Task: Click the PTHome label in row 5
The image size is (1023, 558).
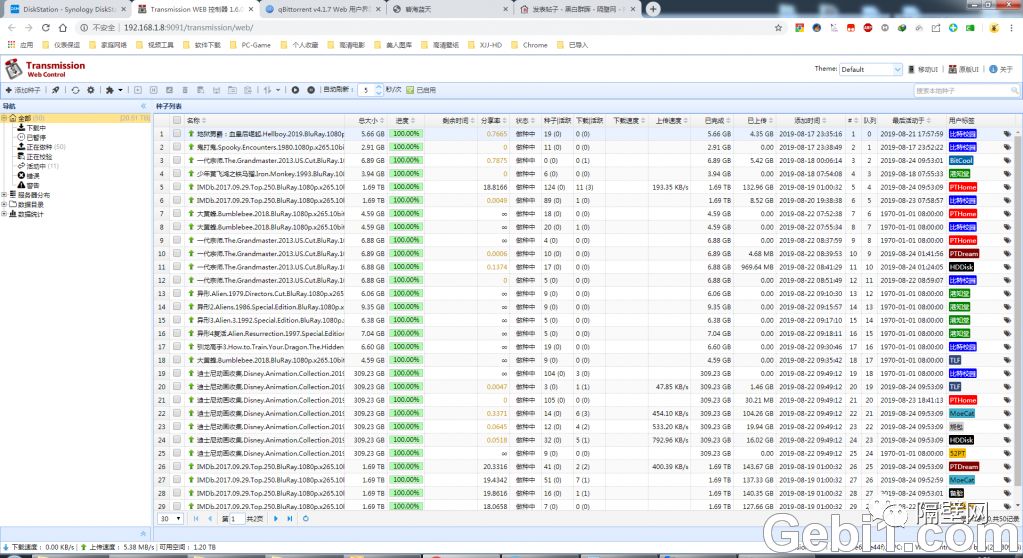Action: pyautogui.click(x=963, y=187)
